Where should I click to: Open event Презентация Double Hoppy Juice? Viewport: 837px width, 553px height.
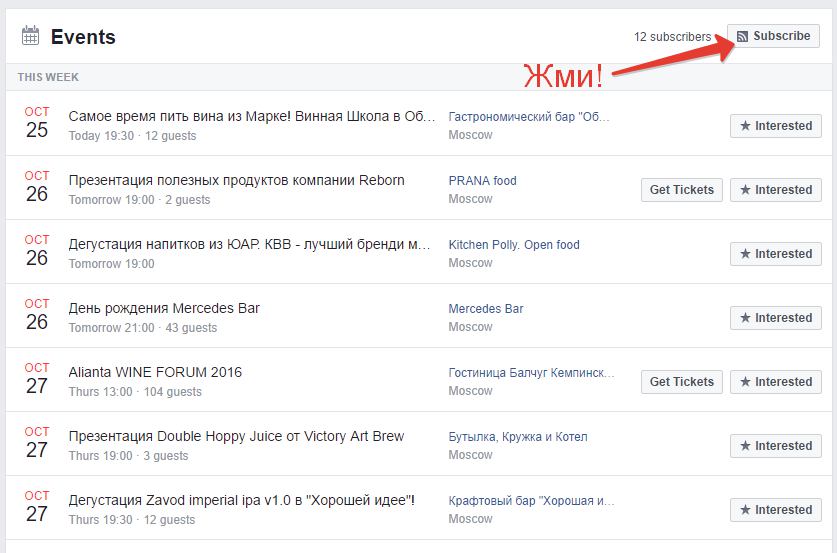click(x=236, y=437)
